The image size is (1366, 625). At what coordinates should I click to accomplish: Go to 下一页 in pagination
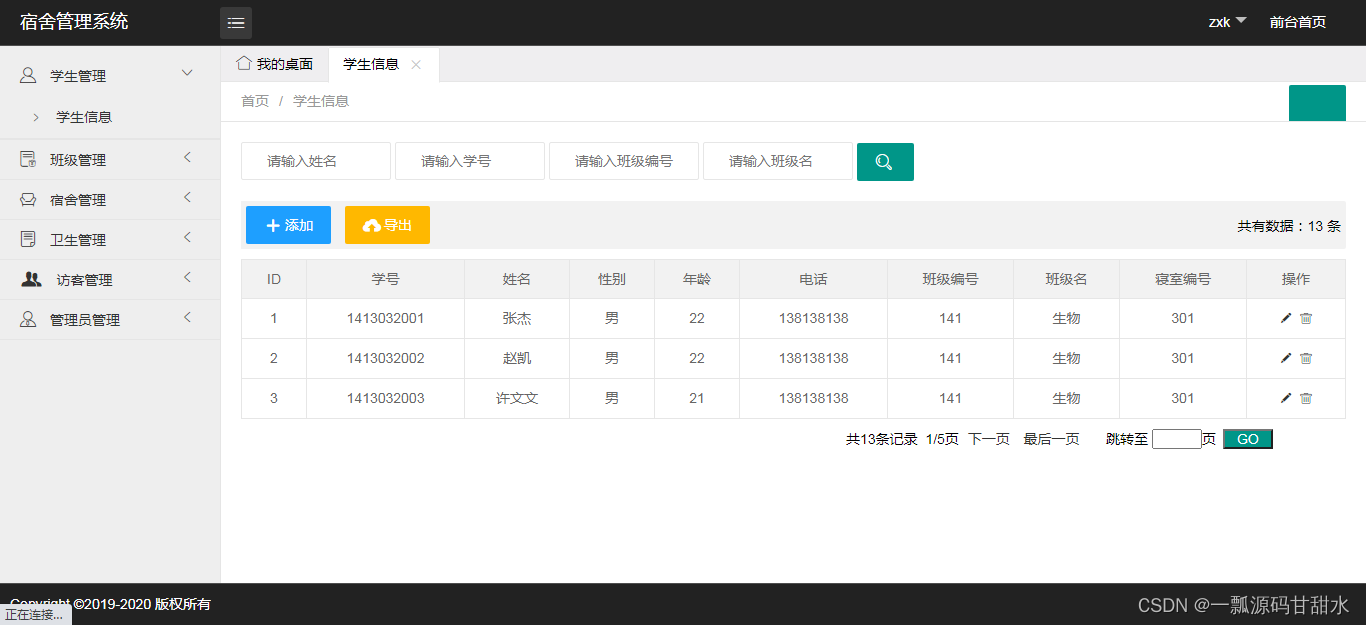[x=988, y=438]
